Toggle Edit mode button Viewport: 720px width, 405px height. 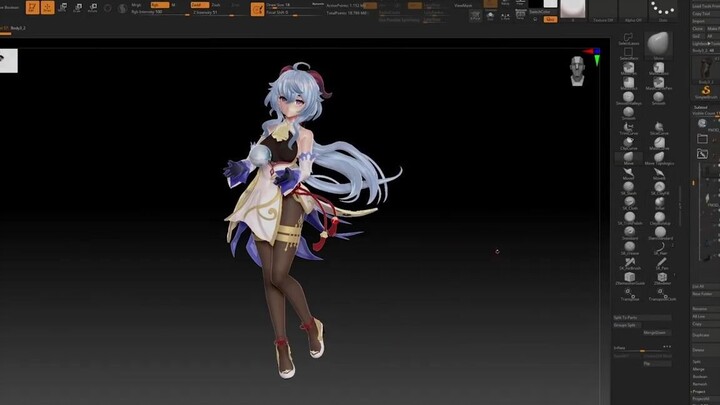coord(32,7)
